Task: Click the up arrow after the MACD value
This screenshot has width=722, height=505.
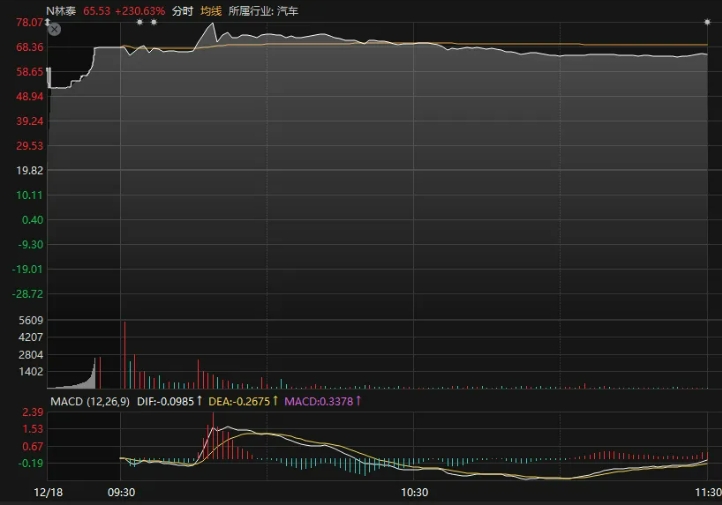Action: coord(358,401)
